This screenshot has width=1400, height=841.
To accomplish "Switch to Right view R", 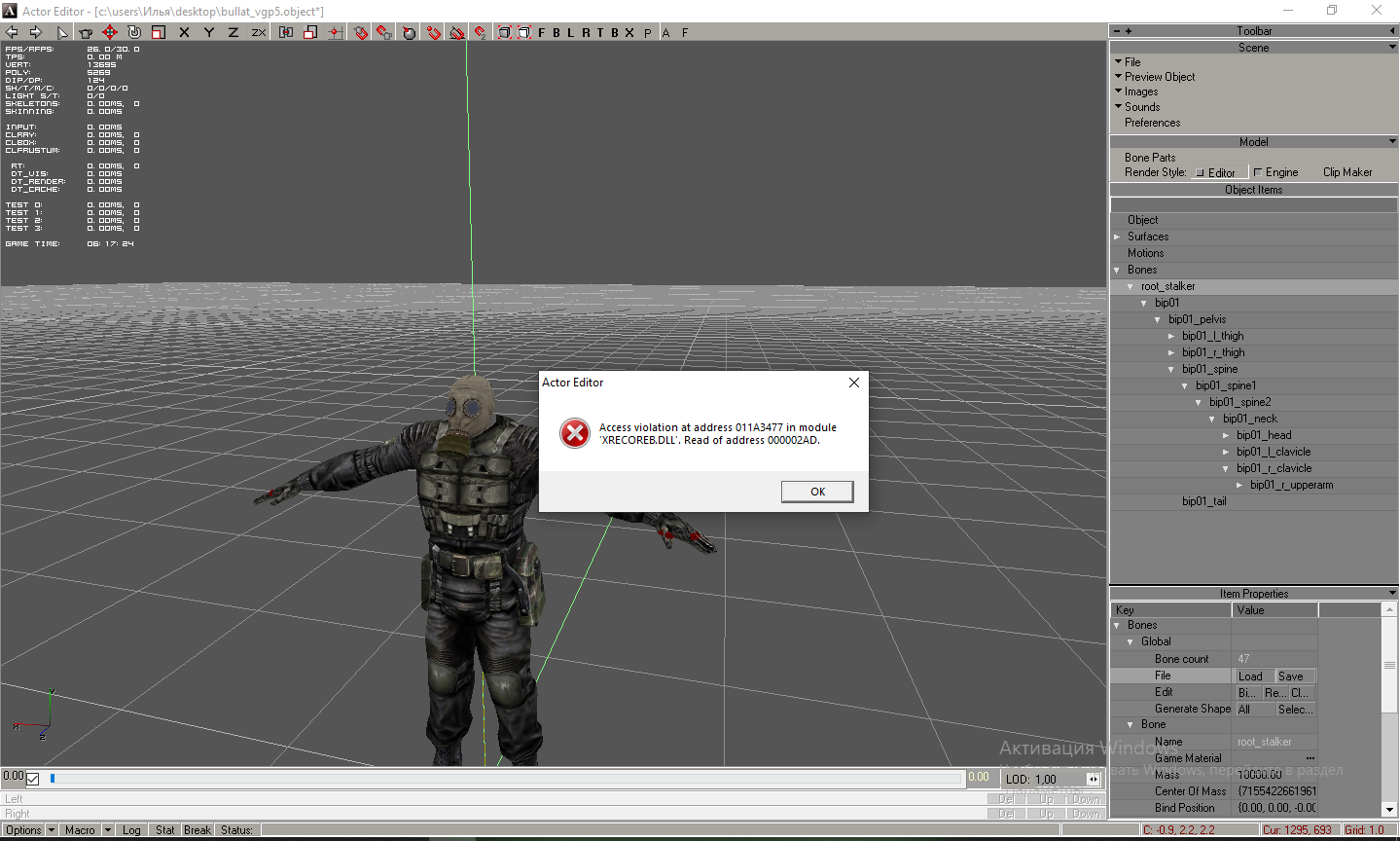I will [586, 32].
